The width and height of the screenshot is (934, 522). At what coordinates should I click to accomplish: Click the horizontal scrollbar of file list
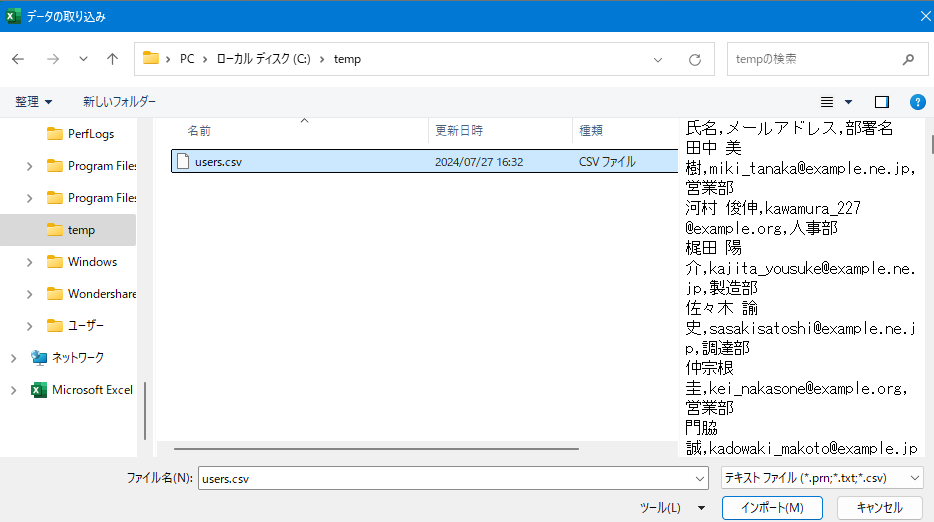376,449
